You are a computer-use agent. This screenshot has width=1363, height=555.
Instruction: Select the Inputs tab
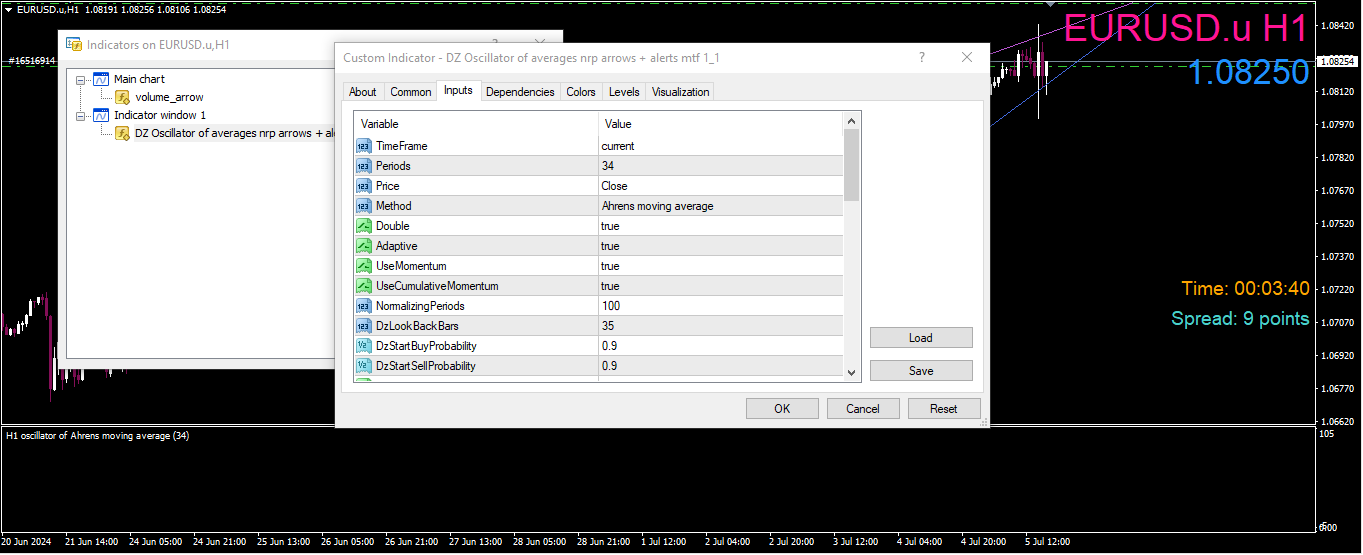tap(458, 91)
